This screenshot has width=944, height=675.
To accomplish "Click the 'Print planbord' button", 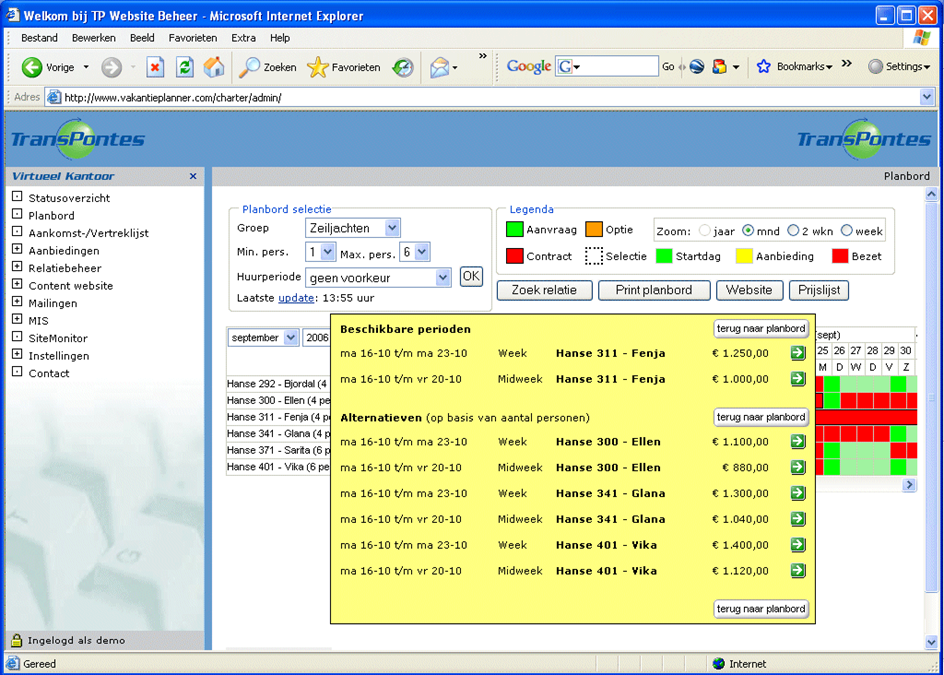I will [x=654, y=290].
